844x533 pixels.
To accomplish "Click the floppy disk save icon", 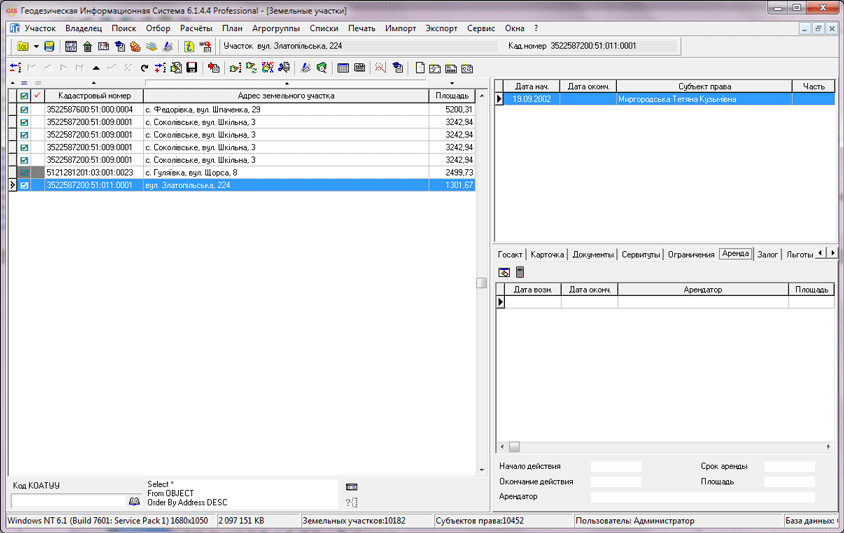I will tap(192, 68).
